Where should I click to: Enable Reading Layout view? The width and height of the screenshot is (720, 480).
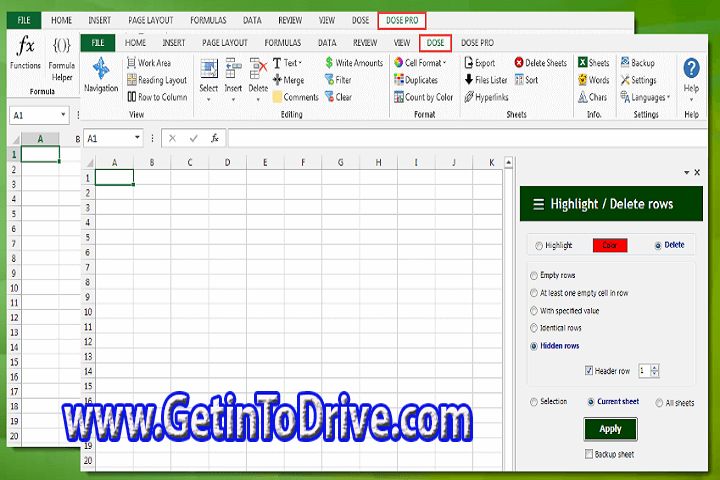point(157,80)
